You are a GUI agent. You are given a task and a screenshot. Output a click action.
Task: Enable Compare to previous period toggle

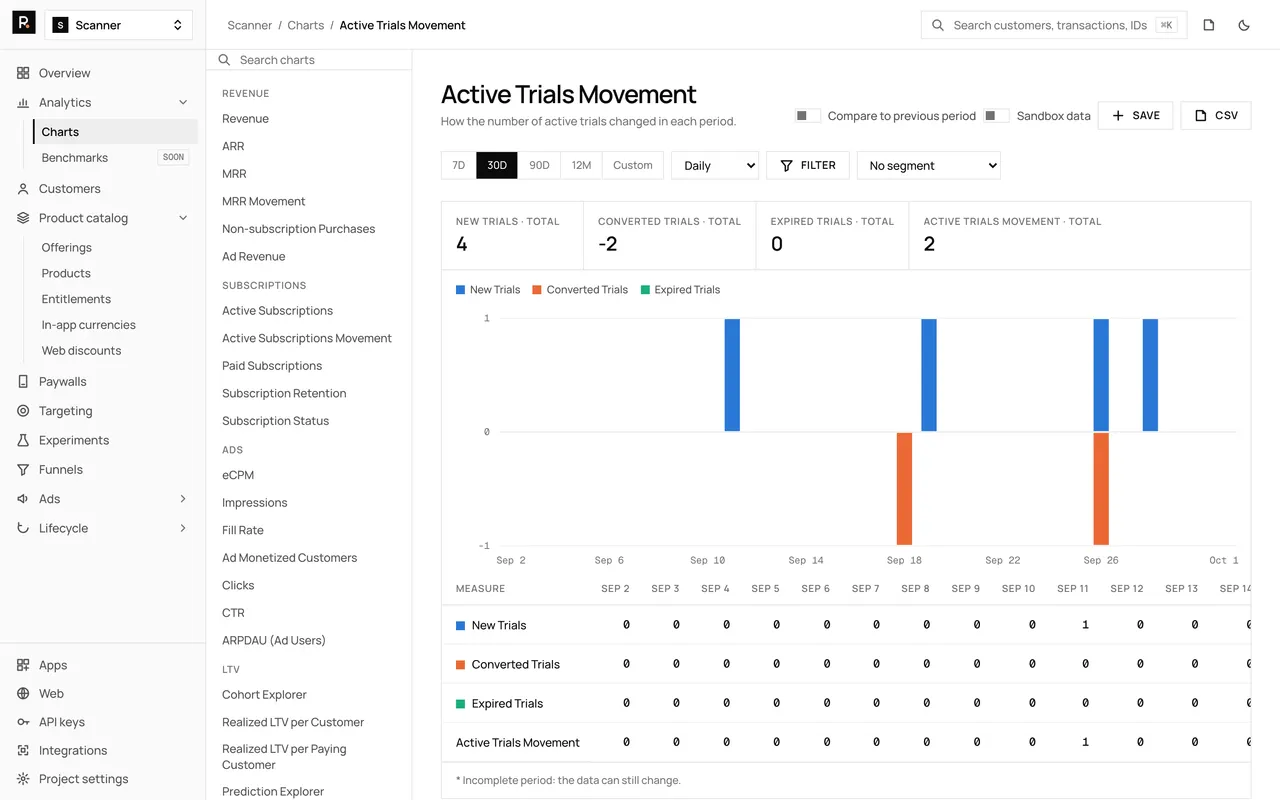click(x=808, y=116)
